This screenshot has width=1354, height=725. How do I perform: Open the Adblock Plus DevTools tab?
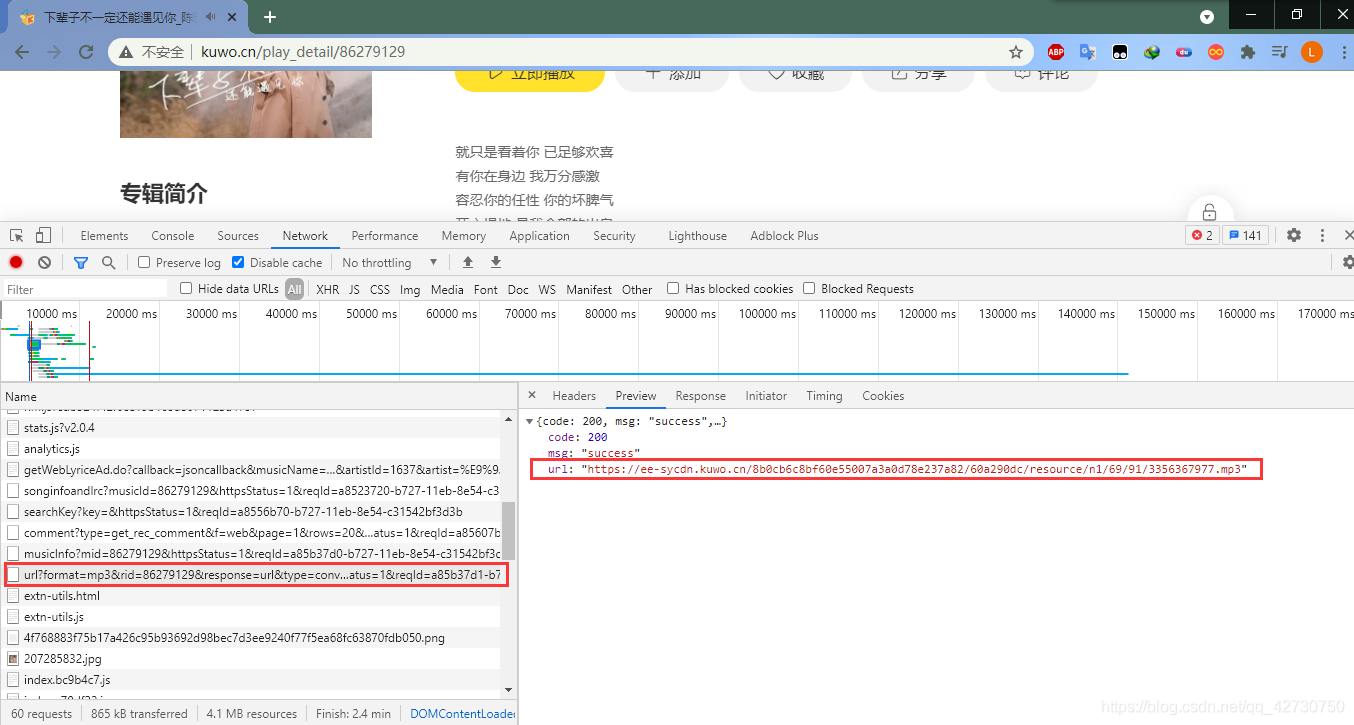pyautogui.click(x=784, y=235)
